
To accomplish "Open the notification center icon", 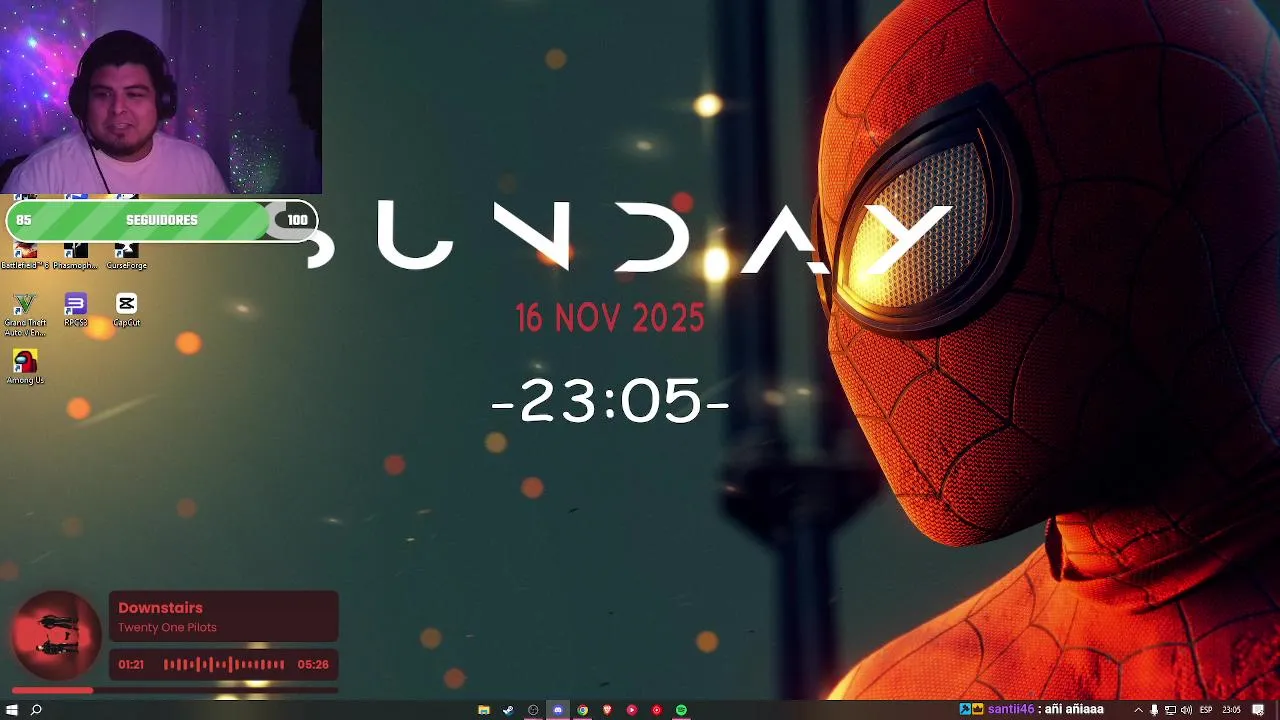I will pos(1258,710).
